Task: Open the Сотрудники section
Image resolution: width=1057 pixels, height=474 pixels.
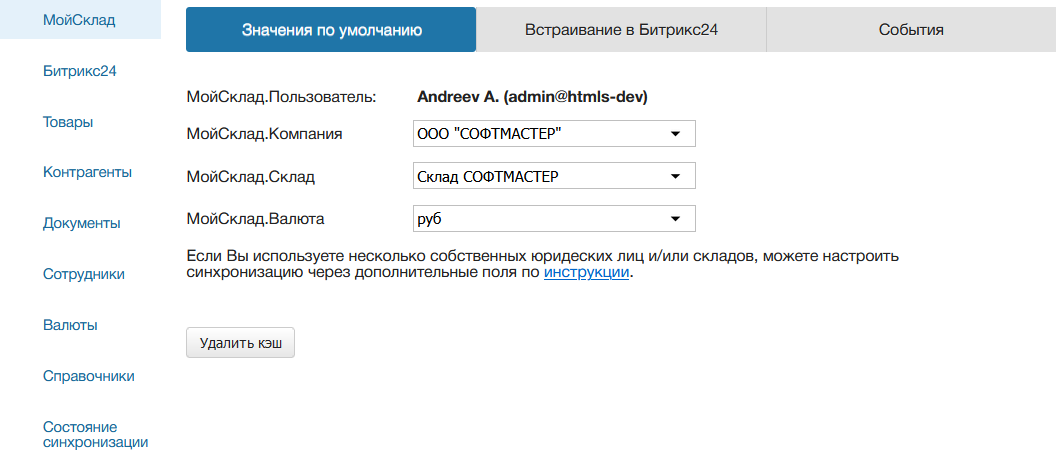Action: tap(83, 273)
